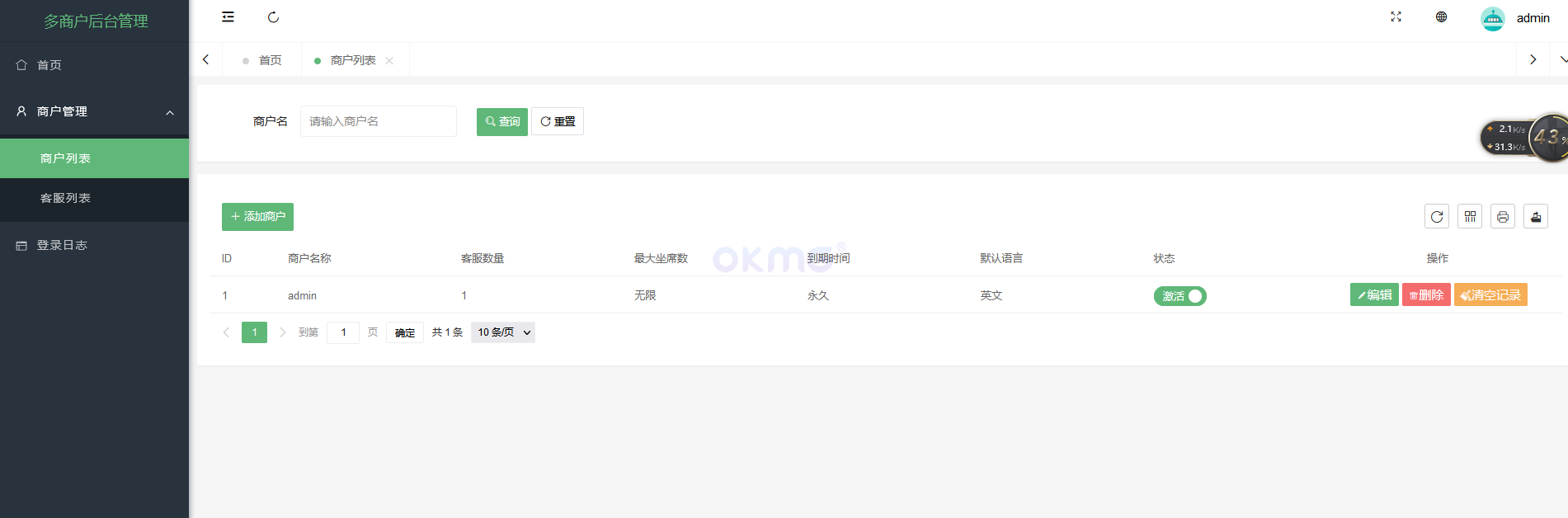This screenshot has height=518, width=1568.
Task: Open 客服列表 in the sidebar
Action: click(x=66, y=198)
